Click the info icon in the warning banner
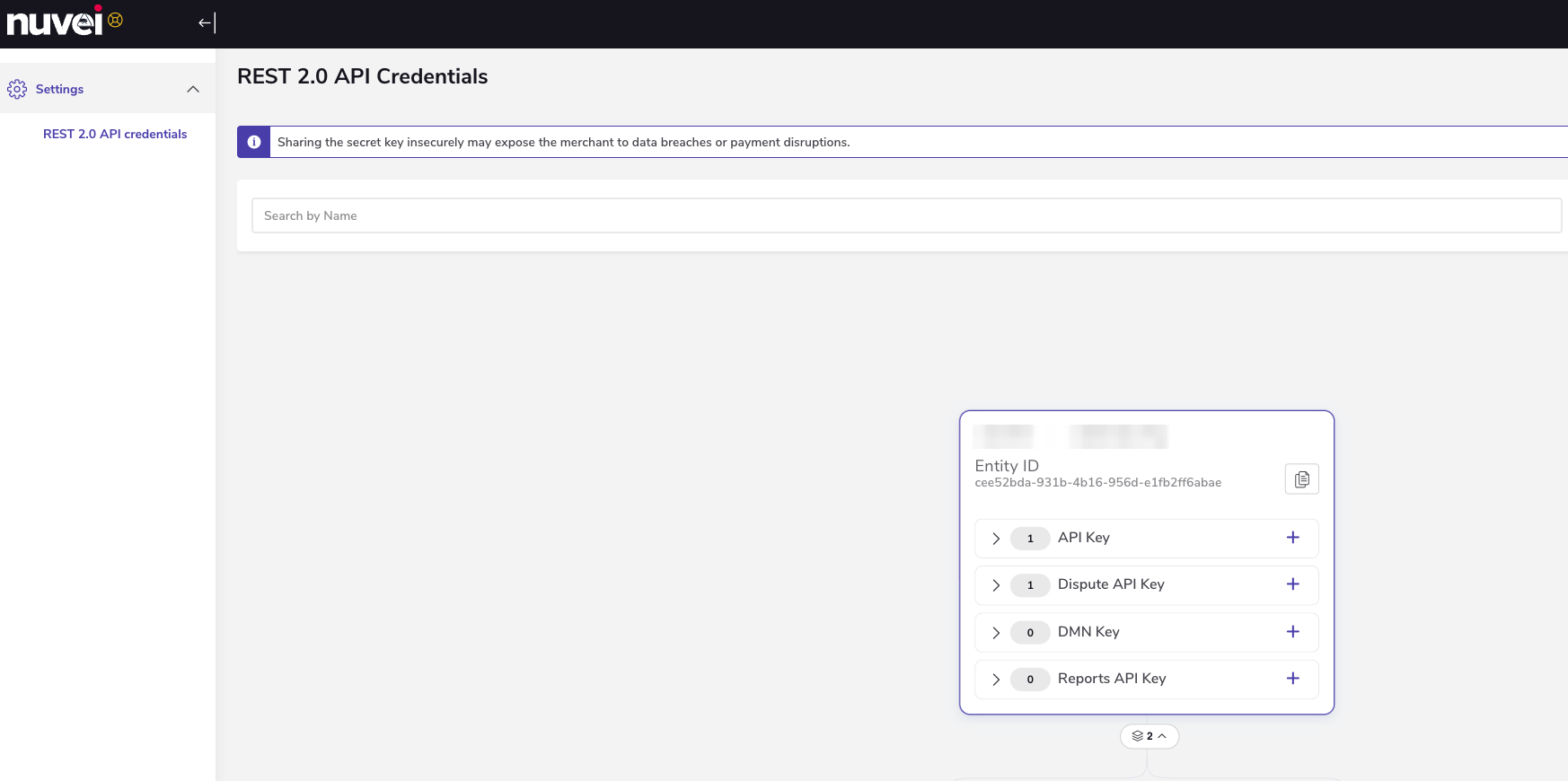The image size is (1568, 781). [x=254, y=142]
